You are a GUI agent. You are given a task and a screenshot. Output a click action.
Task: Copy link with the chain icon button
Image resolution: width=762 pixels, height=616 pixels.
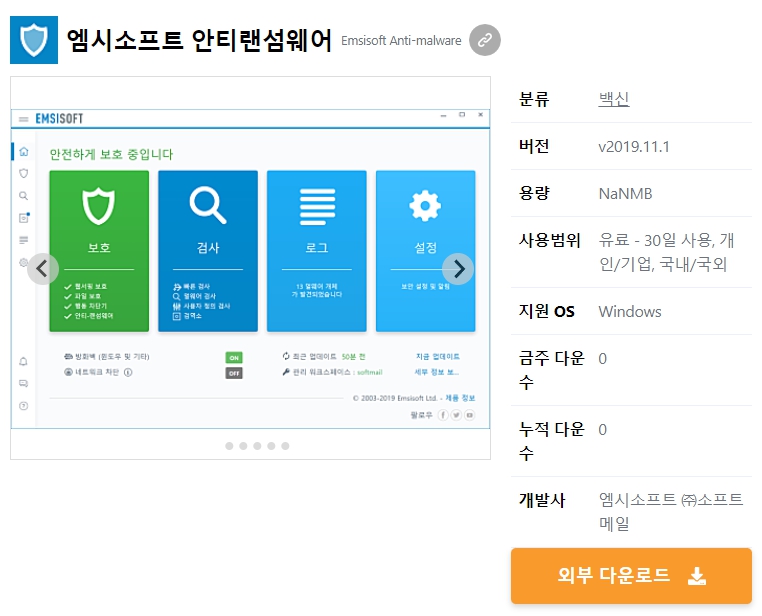485,40
